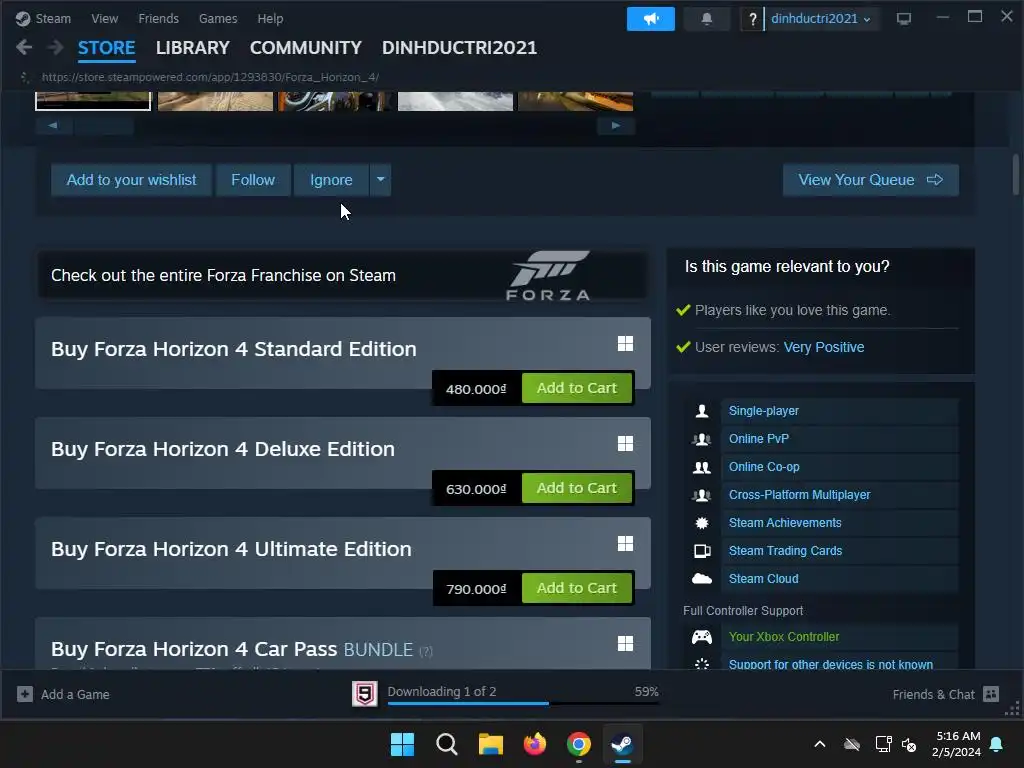
Task: Click the Xbox controller gamepad icon
Action: 702,637
